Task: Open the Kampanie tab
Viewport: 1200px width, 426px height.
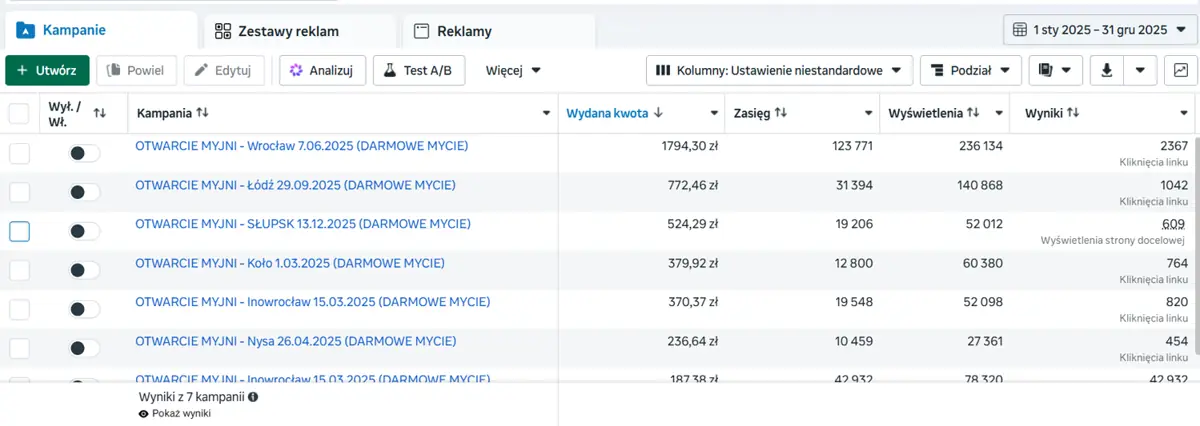Action: coord(101,31)
